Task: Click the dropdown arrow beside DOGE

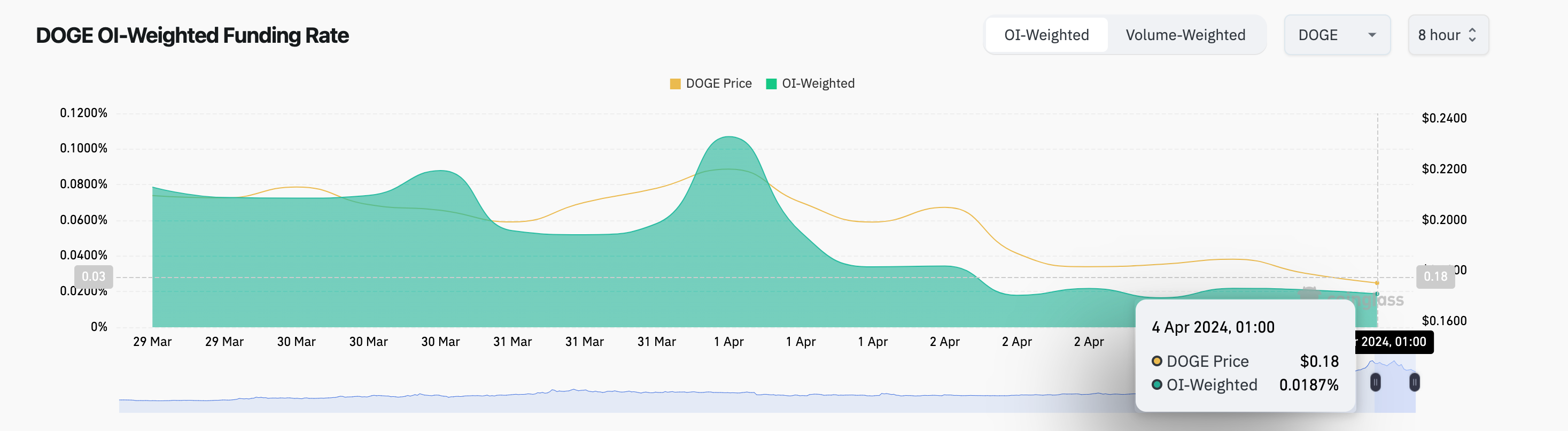Action: 1372,35
